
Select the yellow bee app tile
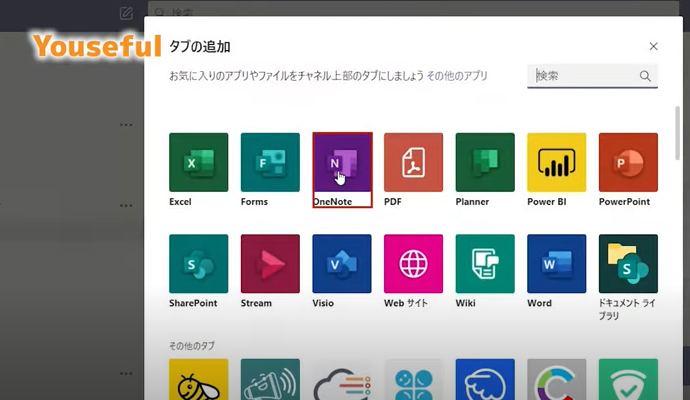coord(198,379)
